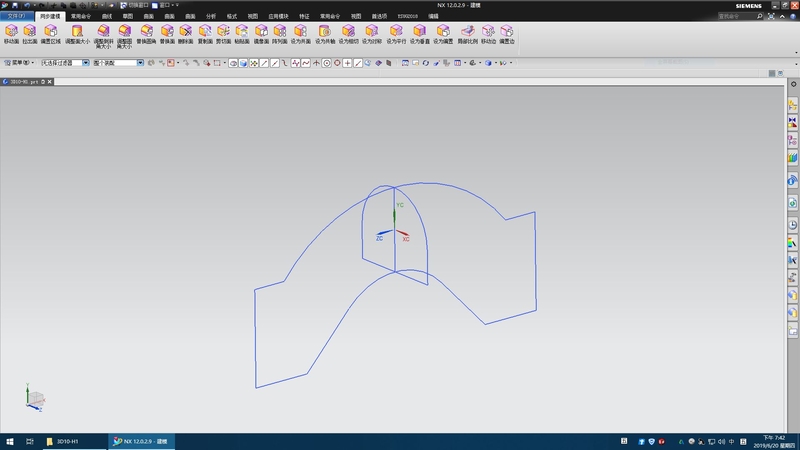Select the 拉出面 (Pull Face) tool
This screenshot has height=450, width=800.
[30, 33]
